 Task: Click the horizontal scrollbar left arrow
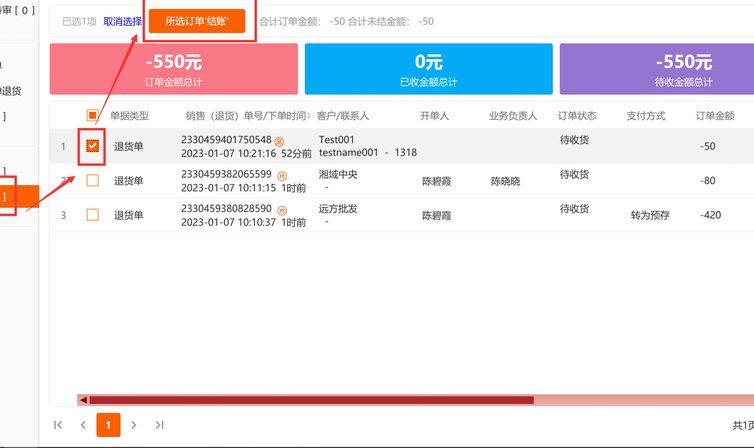(84, 400)
